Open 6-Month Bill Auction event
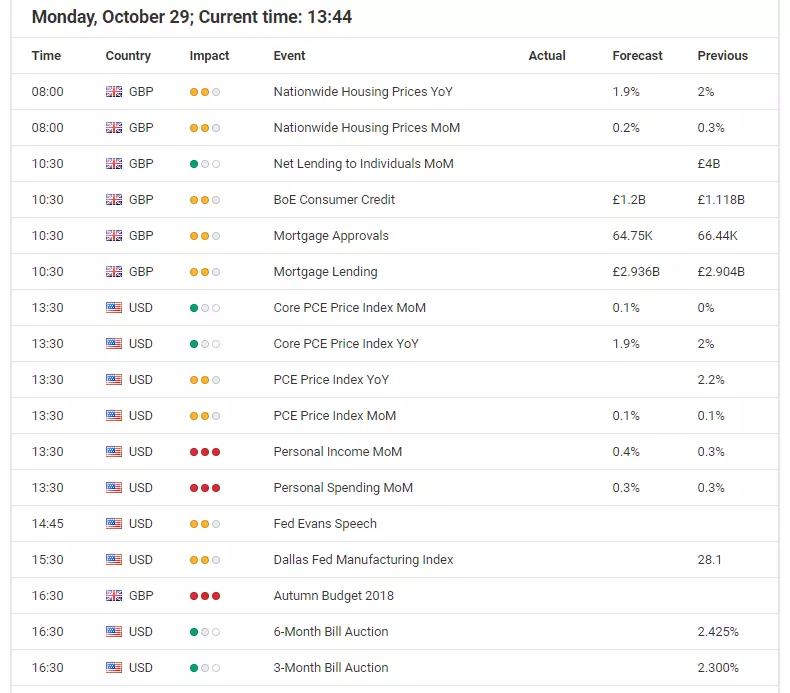 pyautogui.click(x=331, y=632)
